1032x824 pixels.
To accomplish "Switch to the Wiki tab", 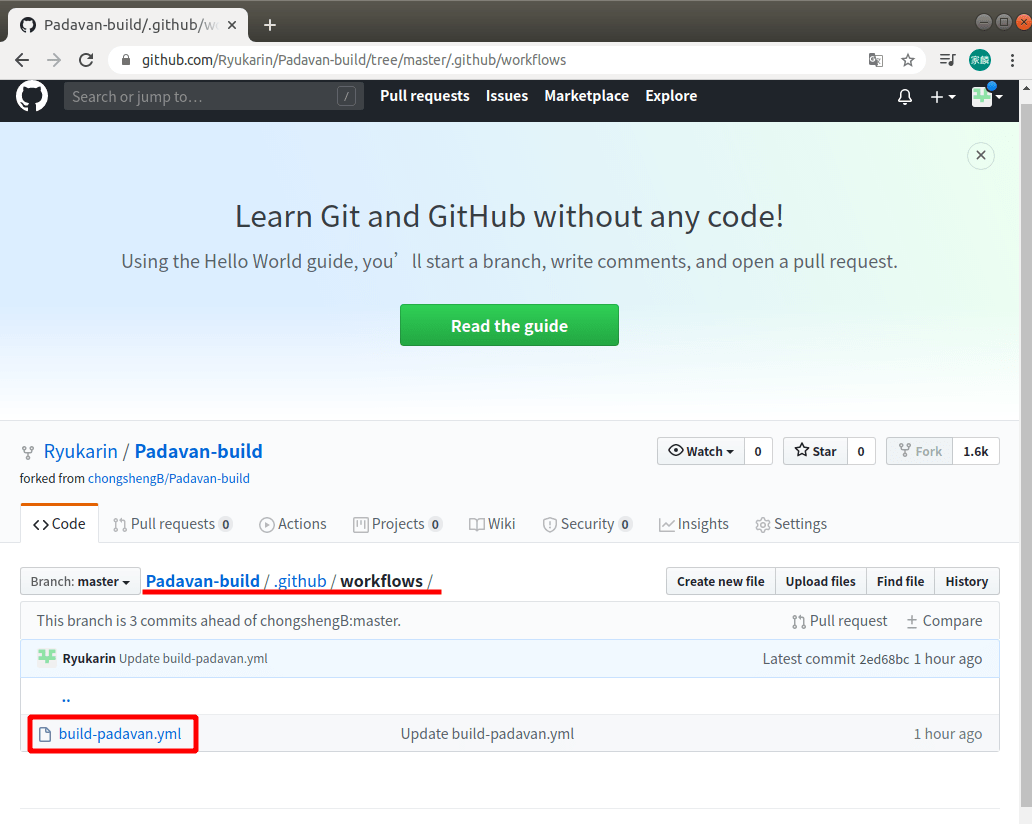I will (492, 524).
